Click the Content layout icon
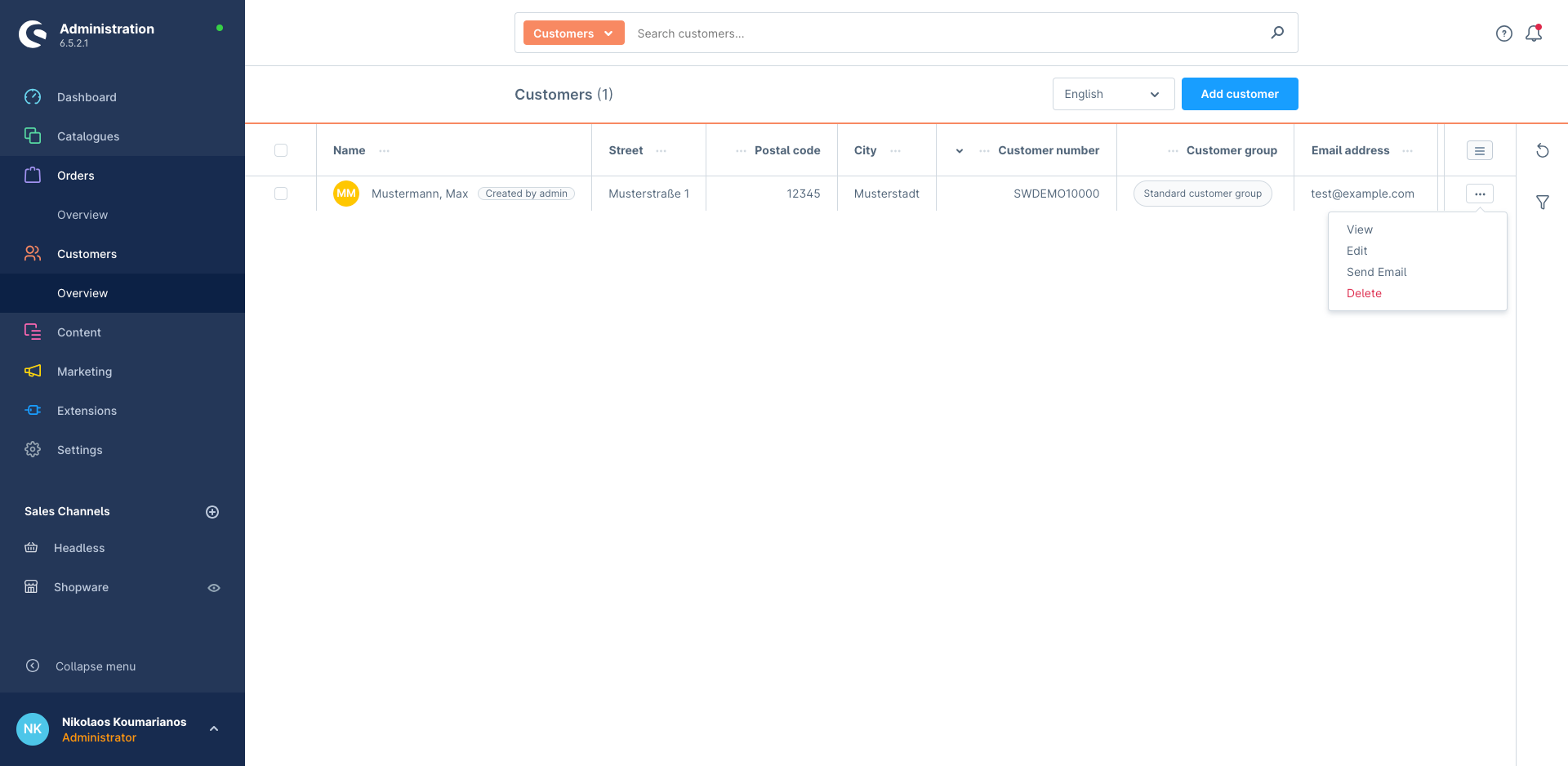 point(33,332)
